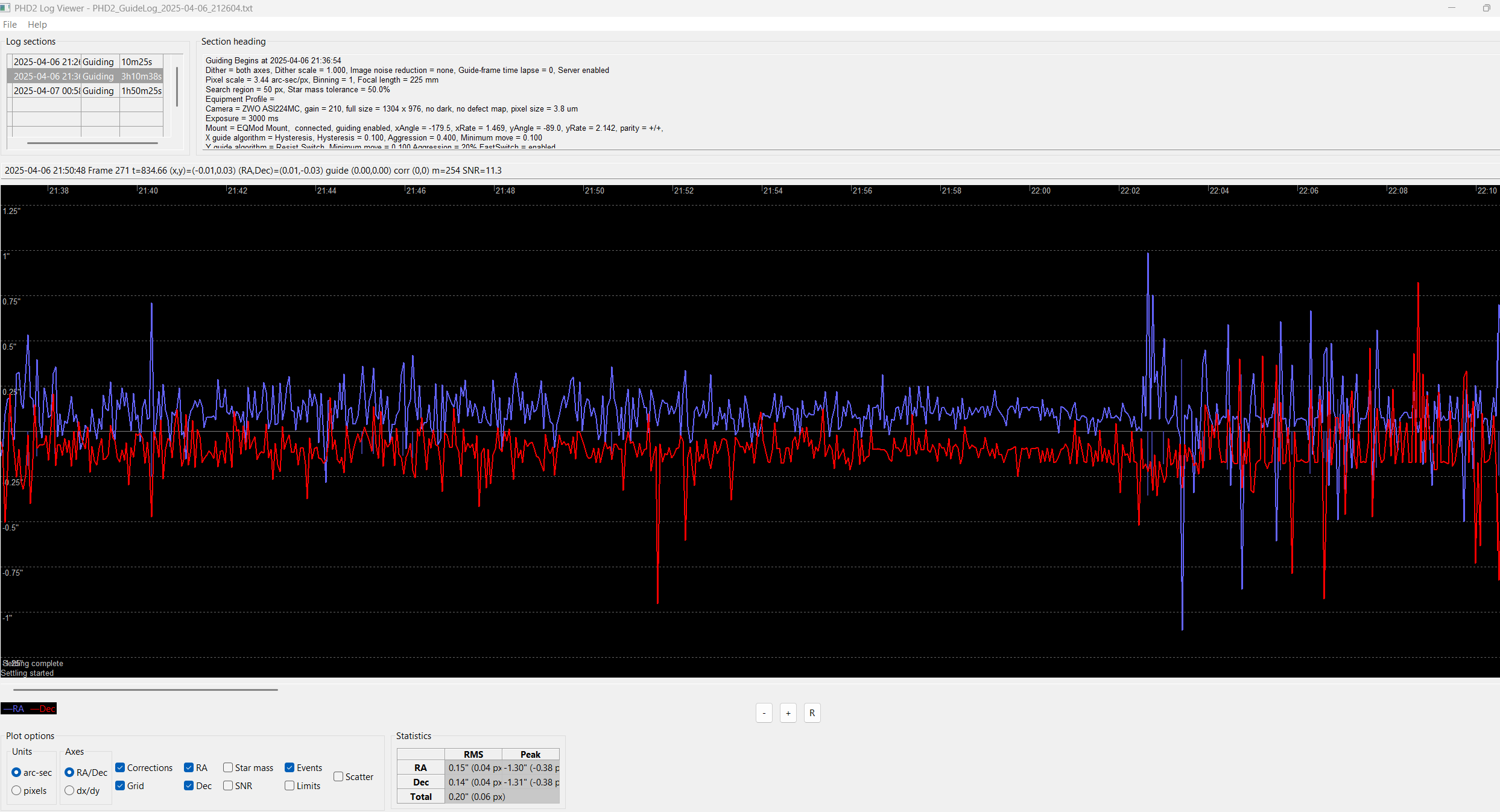Image resolution: width=1500 pixels, height=812 pixels.
Task: Click the minimize window button
Action: [x=1452, y=8]
